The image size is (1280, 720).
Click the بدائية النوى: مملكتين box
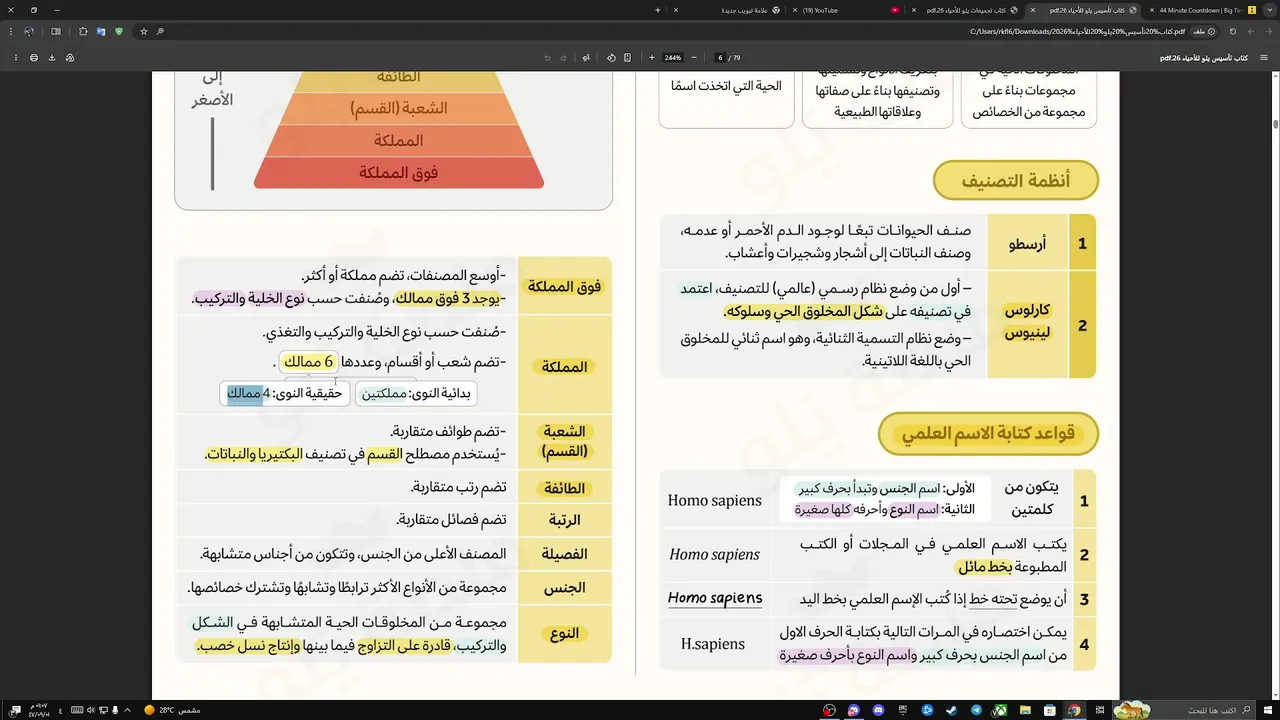[x=415, y=394]
